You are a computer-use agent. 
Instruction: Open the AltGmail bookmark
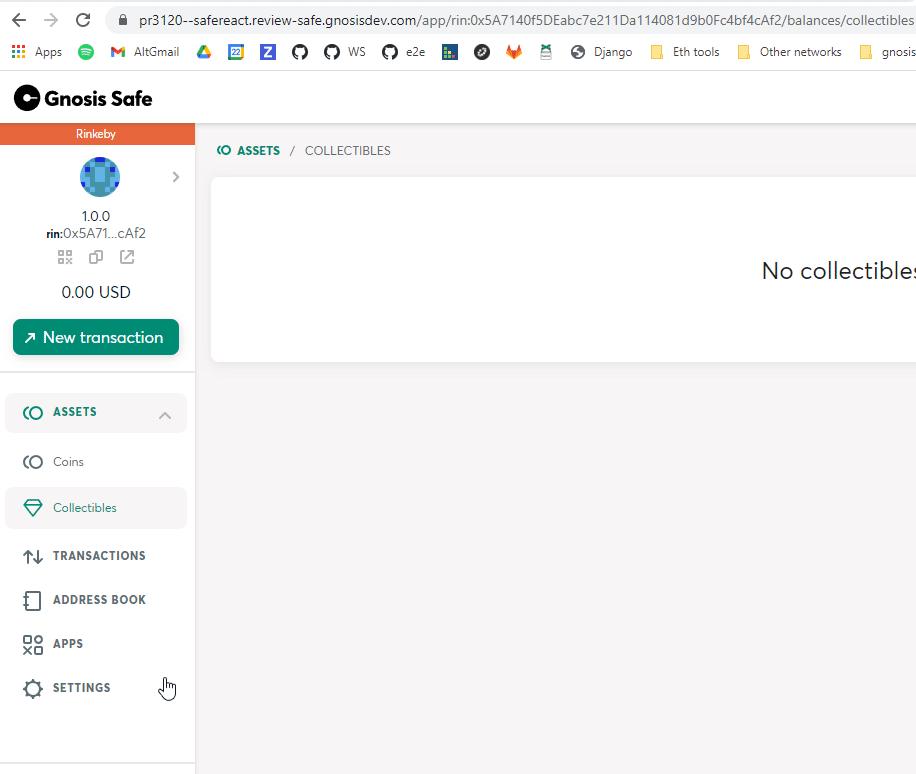[x=144, y=52]
